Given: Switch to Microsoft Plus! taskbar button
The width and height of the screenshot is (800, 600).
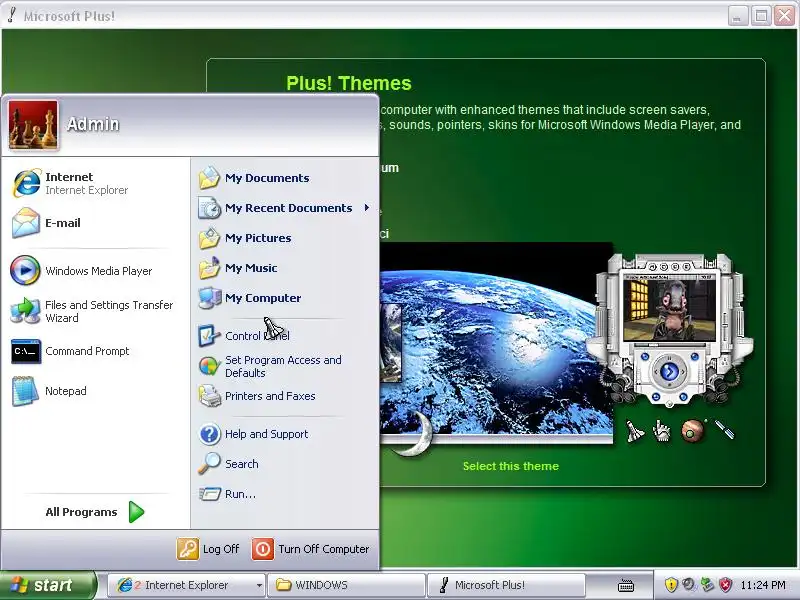Looking at the screenshot, I should [505, 585].
